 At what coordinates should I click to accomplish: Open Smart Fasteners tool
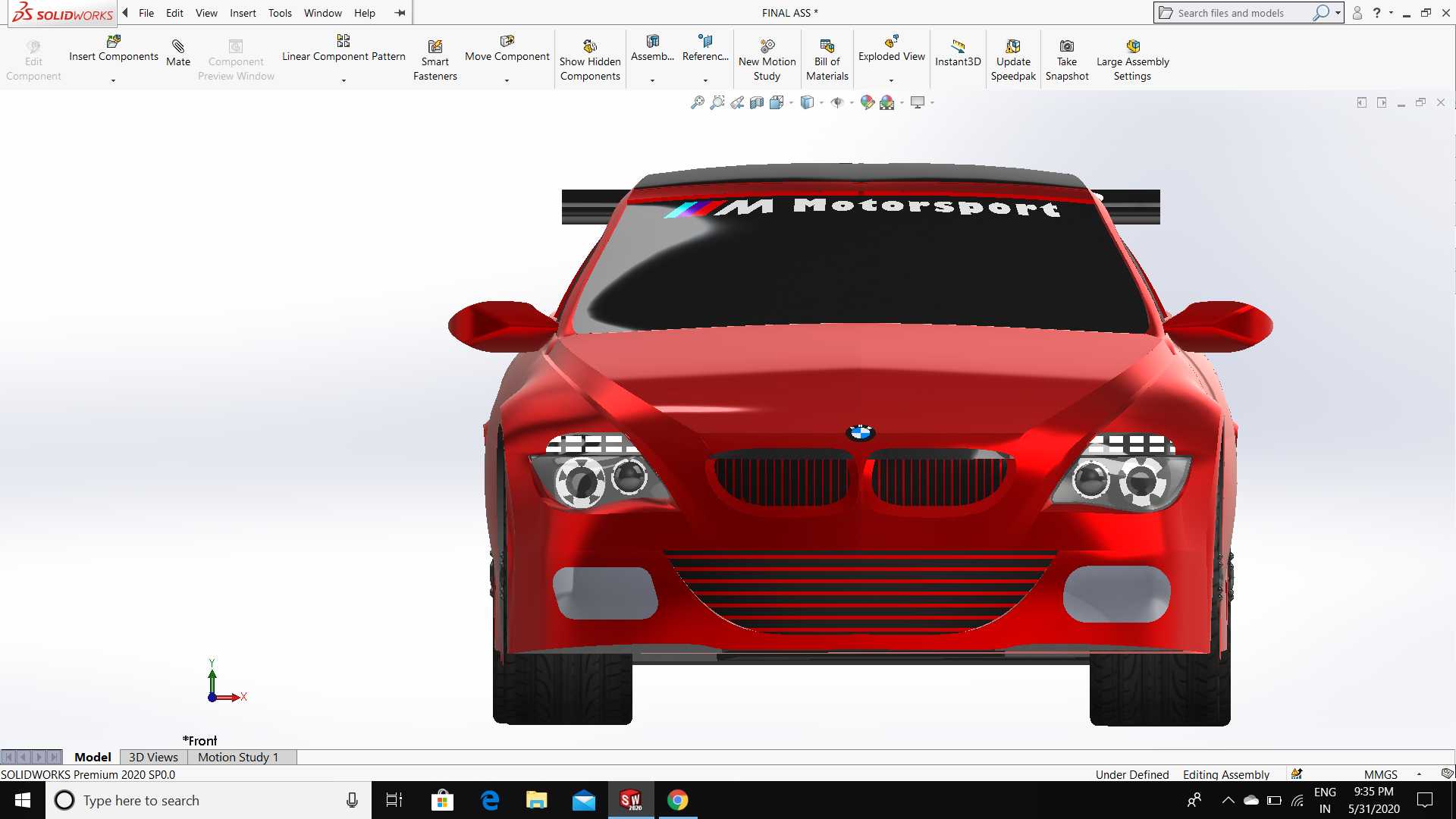coord(435,60)
